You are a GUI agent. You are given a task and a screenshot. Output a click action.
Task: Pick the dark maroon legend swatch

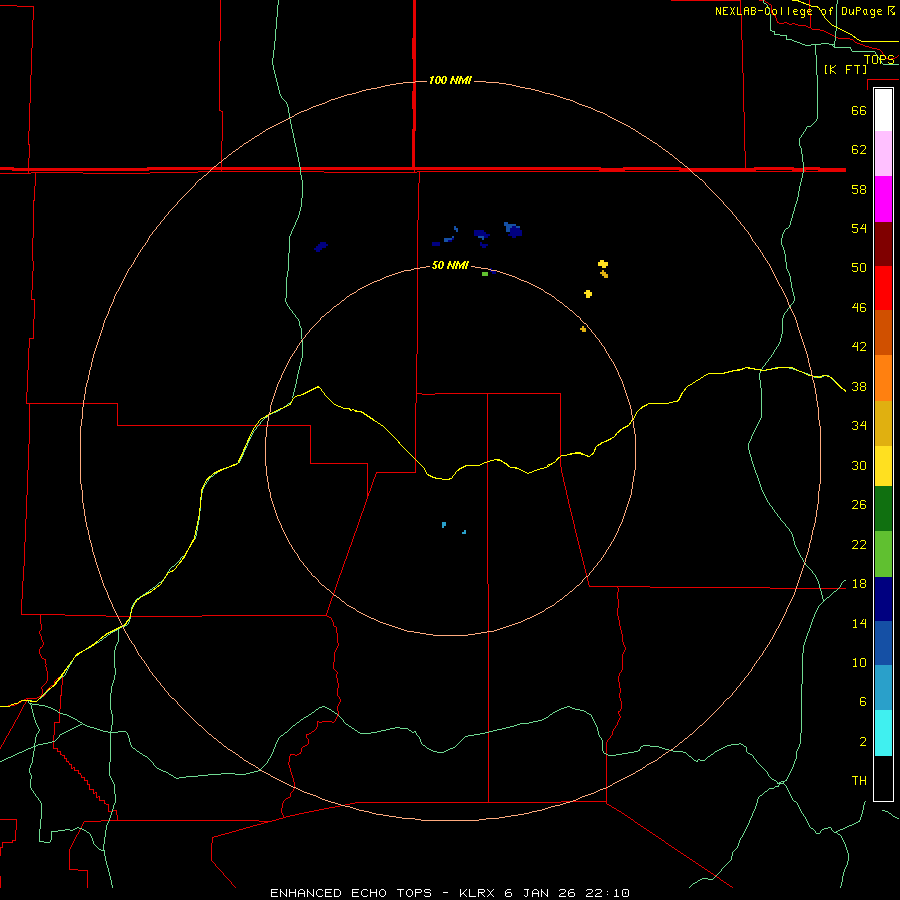(883, 244)
